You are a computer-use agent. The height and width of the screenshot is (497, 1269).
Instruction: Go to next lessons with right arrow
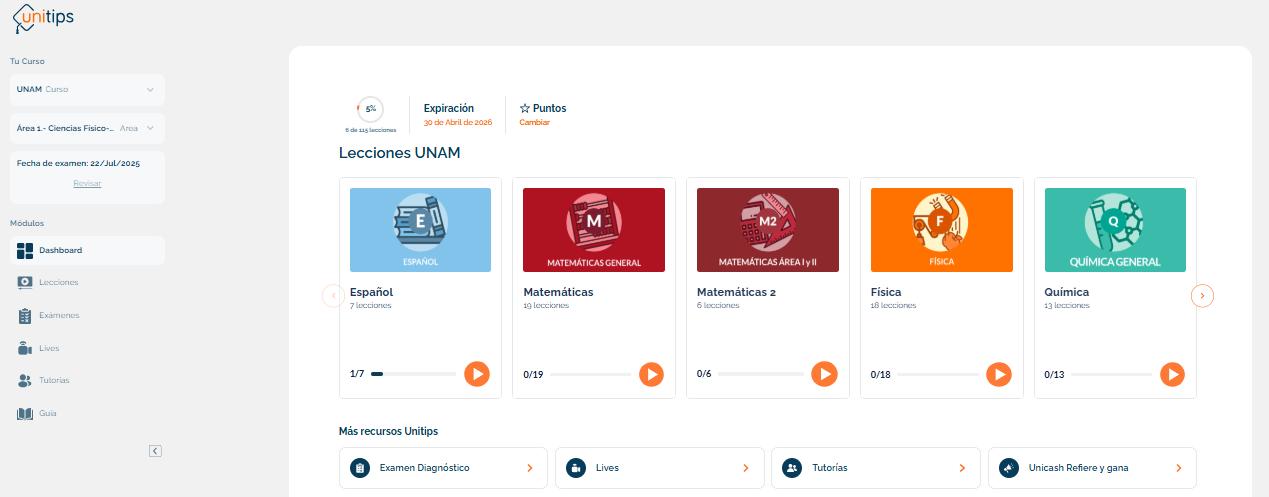click(1203, 295)
